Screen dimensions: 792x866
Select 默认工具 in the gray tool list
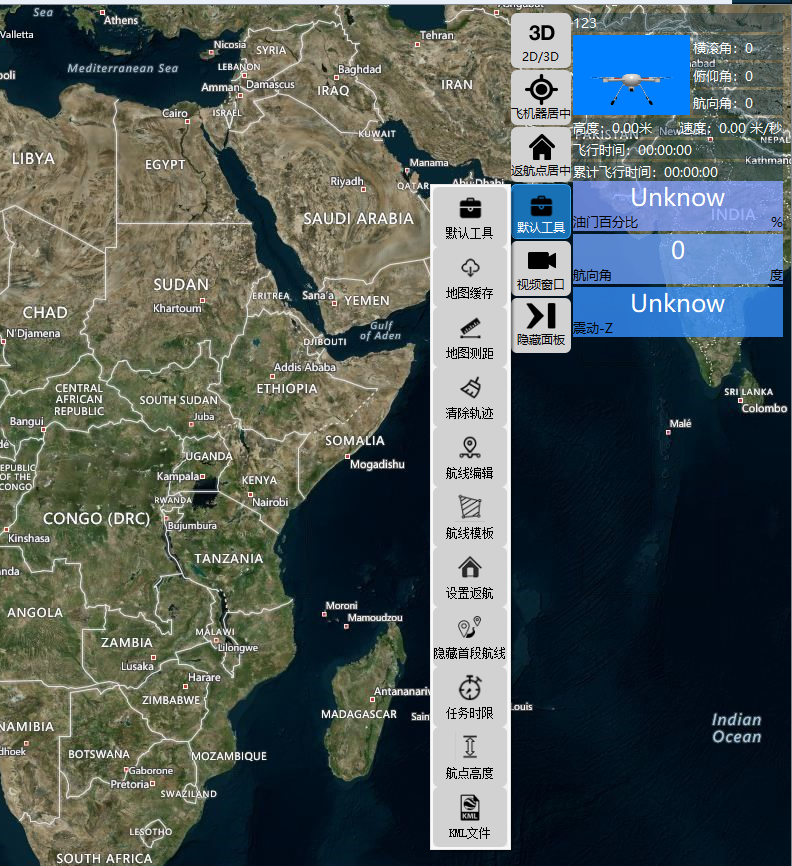469,218
